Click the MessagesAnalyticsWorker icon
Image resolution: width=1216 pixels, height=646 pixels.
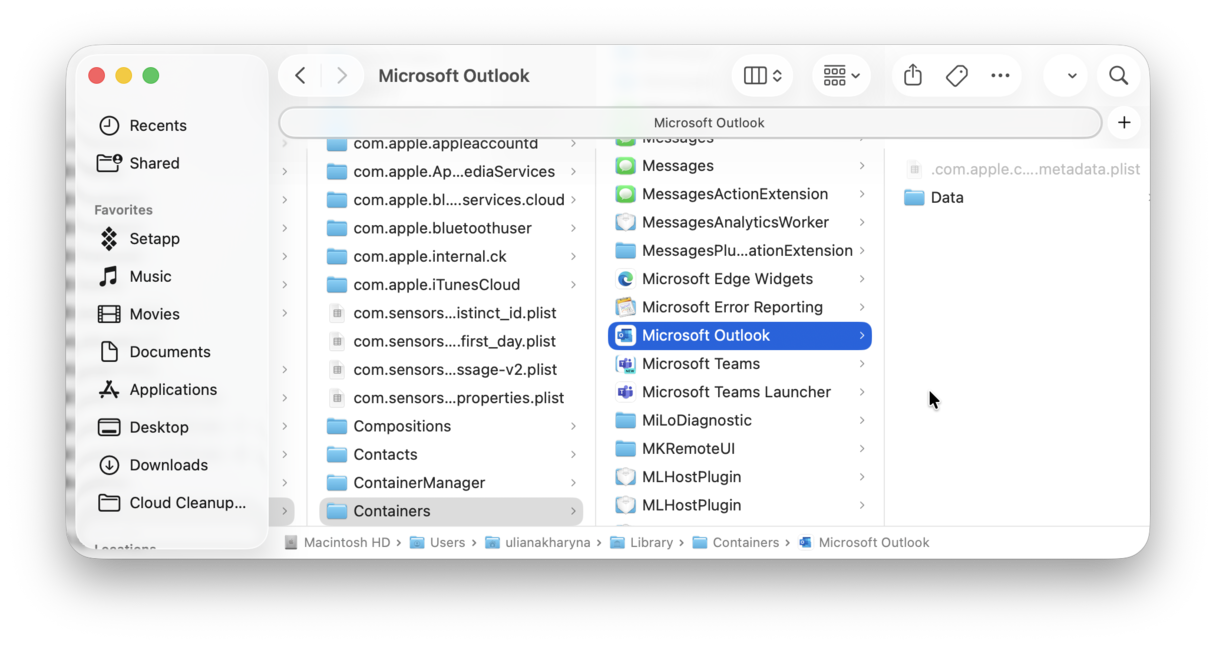[625, 222]
